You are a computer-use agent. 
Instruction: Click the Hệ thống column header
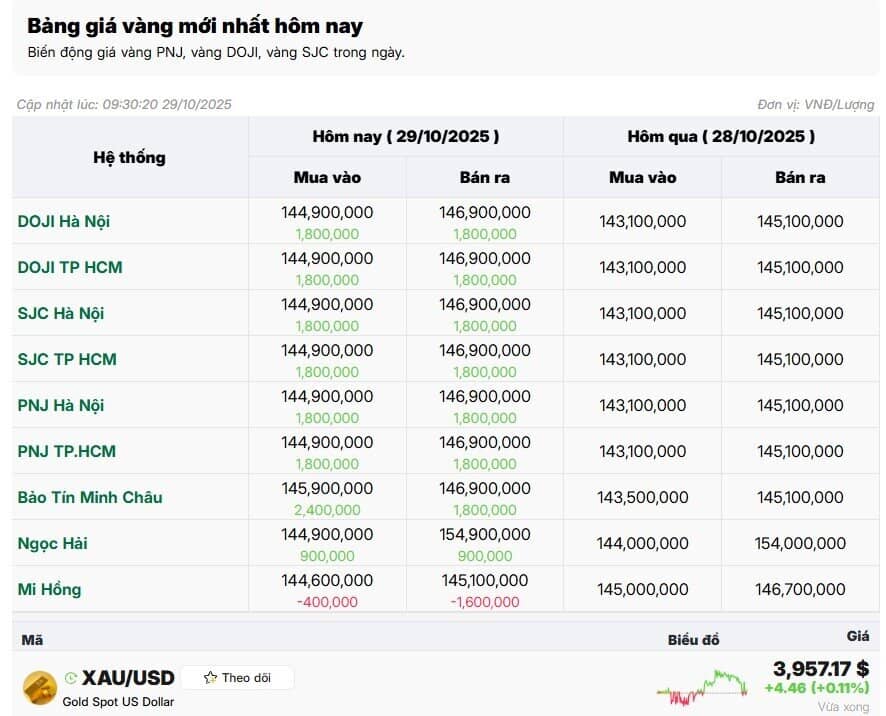[x=129, y=157]
